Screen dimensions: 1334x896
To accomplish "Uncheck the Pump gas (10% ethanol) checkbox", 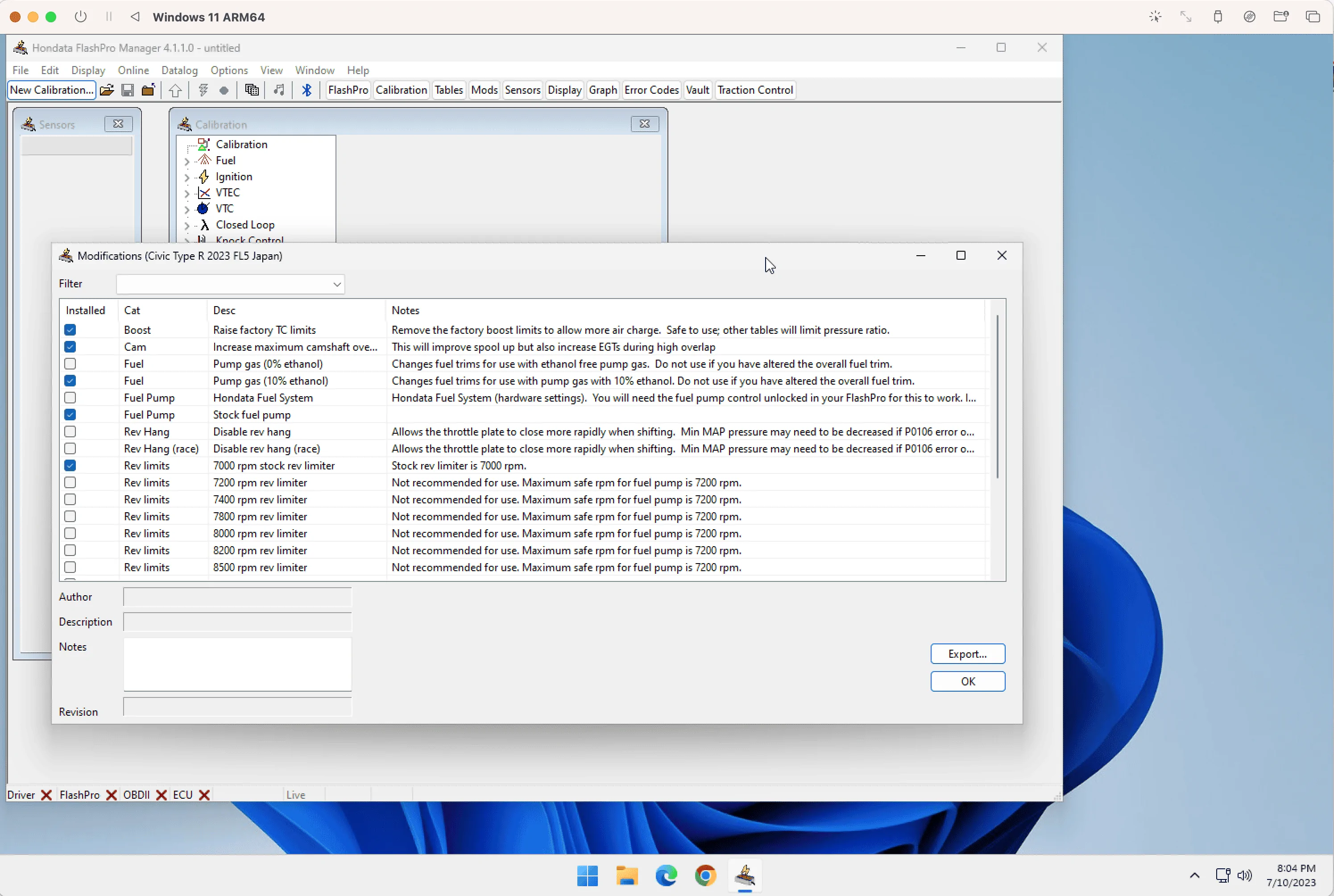I will coord(70,381).
